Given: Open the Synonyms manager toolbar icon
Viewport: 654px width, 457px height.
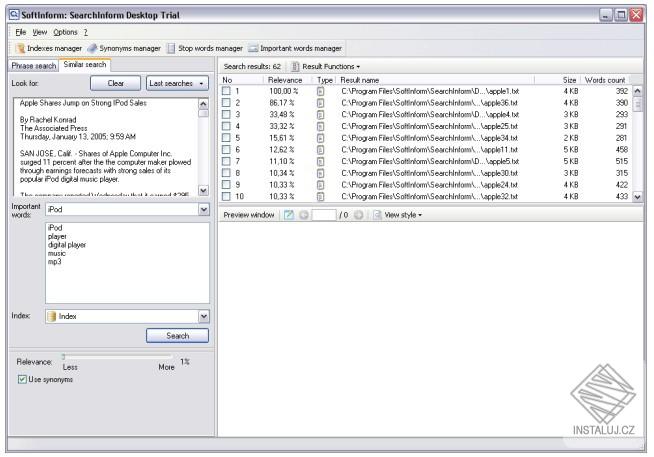Looking at the screenshot, I should pyautogui.click(x=92, y=48).
